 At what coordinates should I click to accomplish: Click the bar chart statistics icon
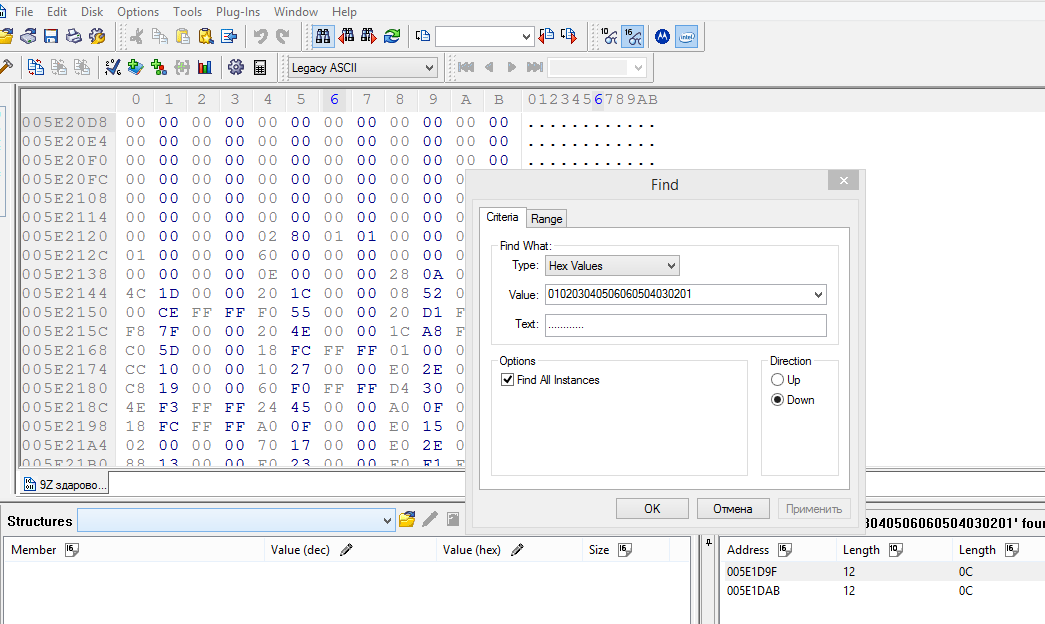pos(205,67)
